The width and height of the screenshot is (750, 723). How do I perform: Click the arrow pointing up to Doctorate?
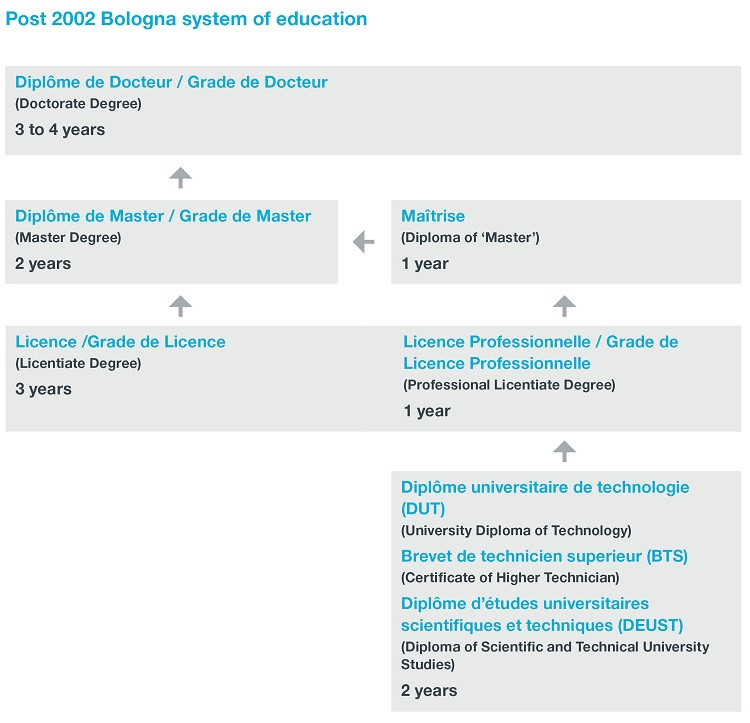tap(180, 178)
